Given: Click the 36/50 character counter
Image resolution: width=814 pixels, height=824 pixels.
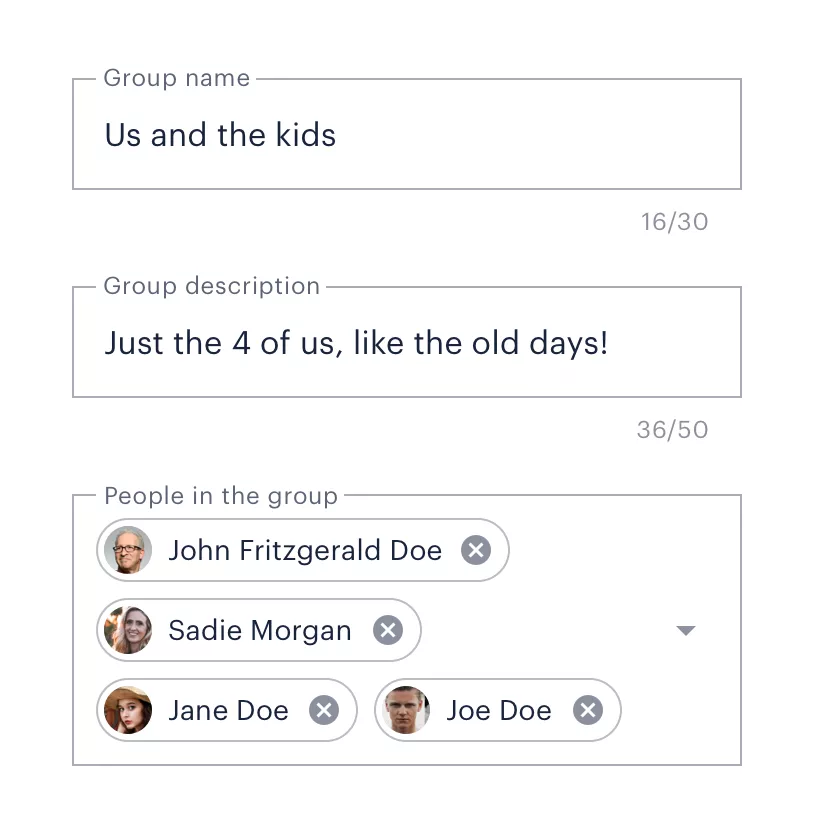Looking at the screenshot, I should (673, 430).
